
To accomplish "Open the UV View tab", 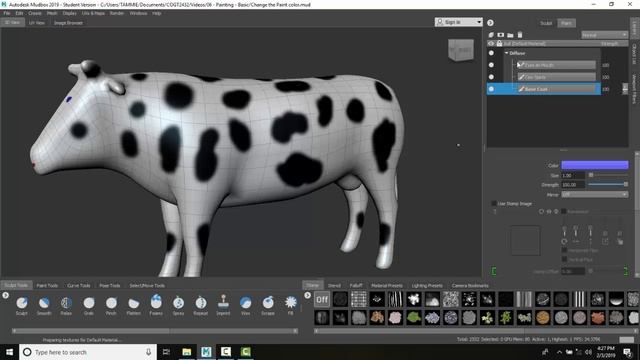I will click(x=37, y=23).
